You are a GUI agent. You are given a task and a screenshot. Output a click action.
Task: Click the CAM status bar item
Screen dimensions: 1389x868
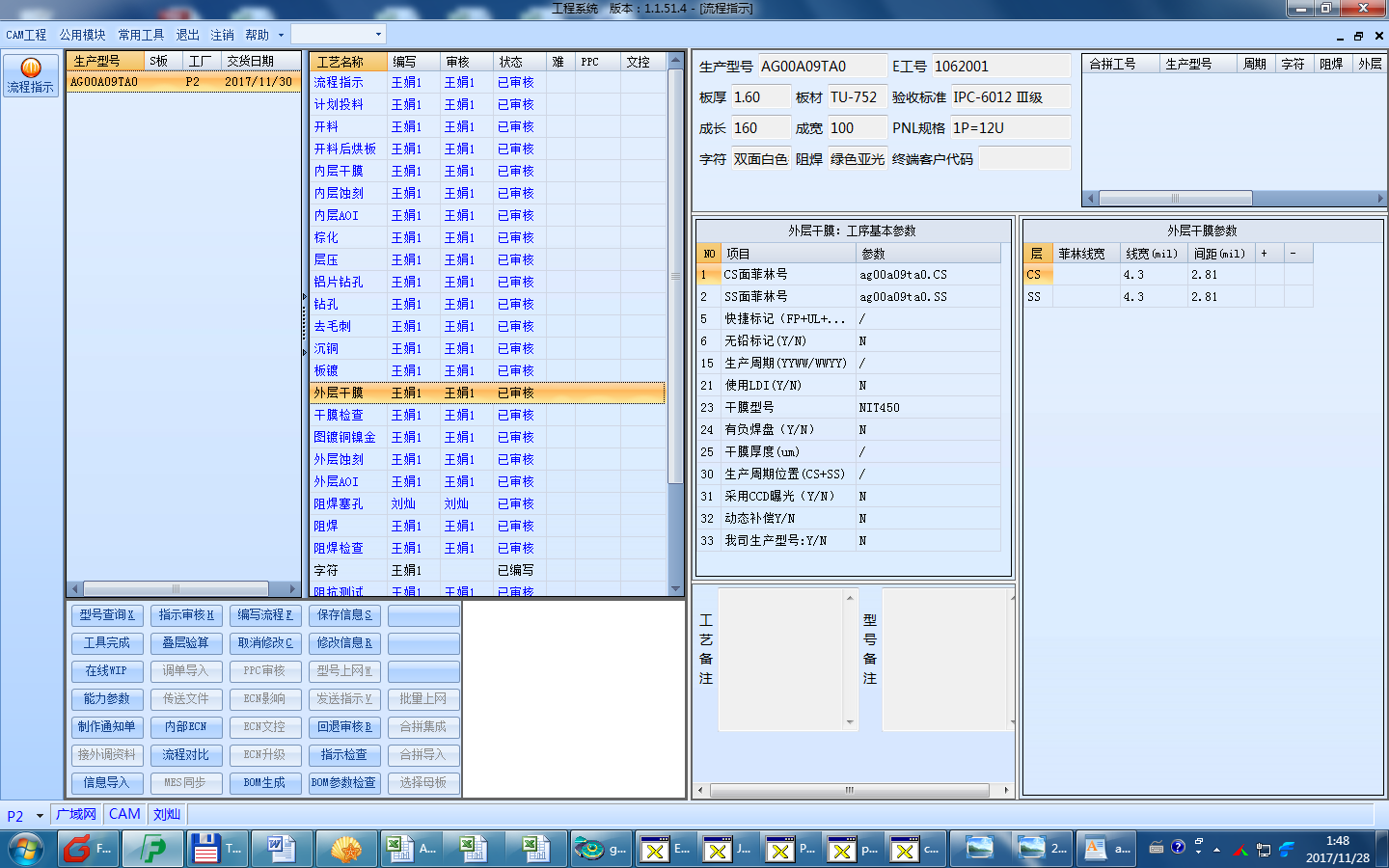coord(124,815)
